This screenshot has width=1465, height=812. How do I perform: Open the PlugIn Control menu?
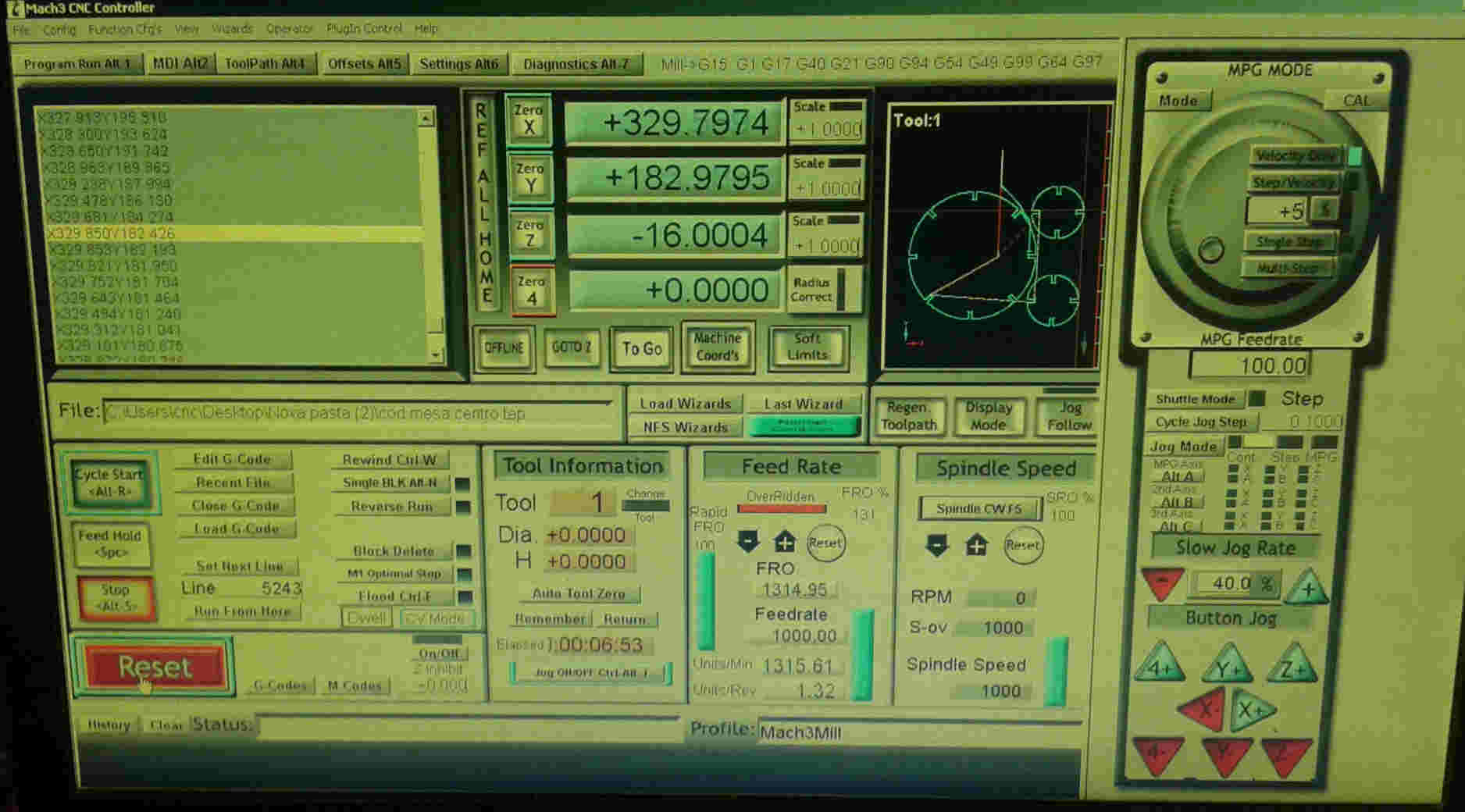pyautogui.click(x=364, y=28)
